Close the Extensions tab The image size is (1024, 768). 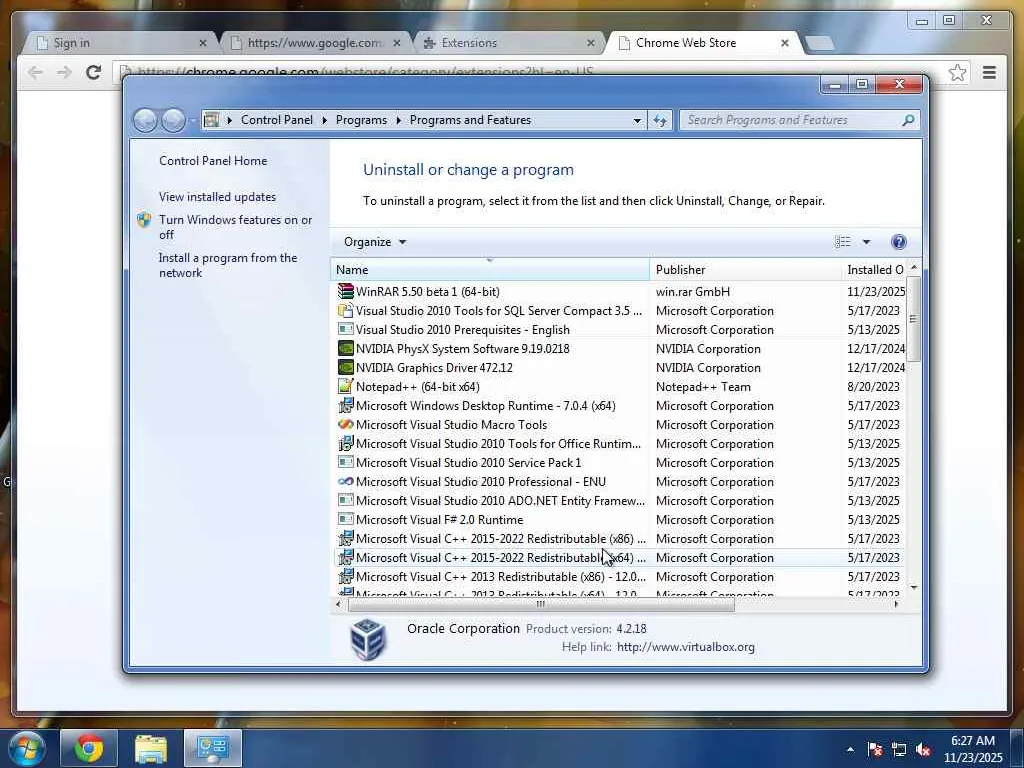coord(590,43)
